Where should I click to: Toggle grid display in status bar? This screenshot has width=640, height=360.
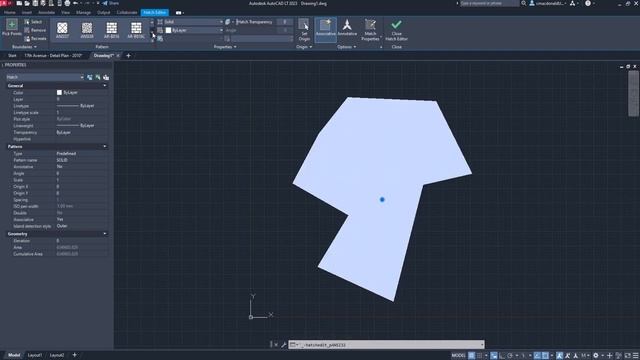point(472,356)
